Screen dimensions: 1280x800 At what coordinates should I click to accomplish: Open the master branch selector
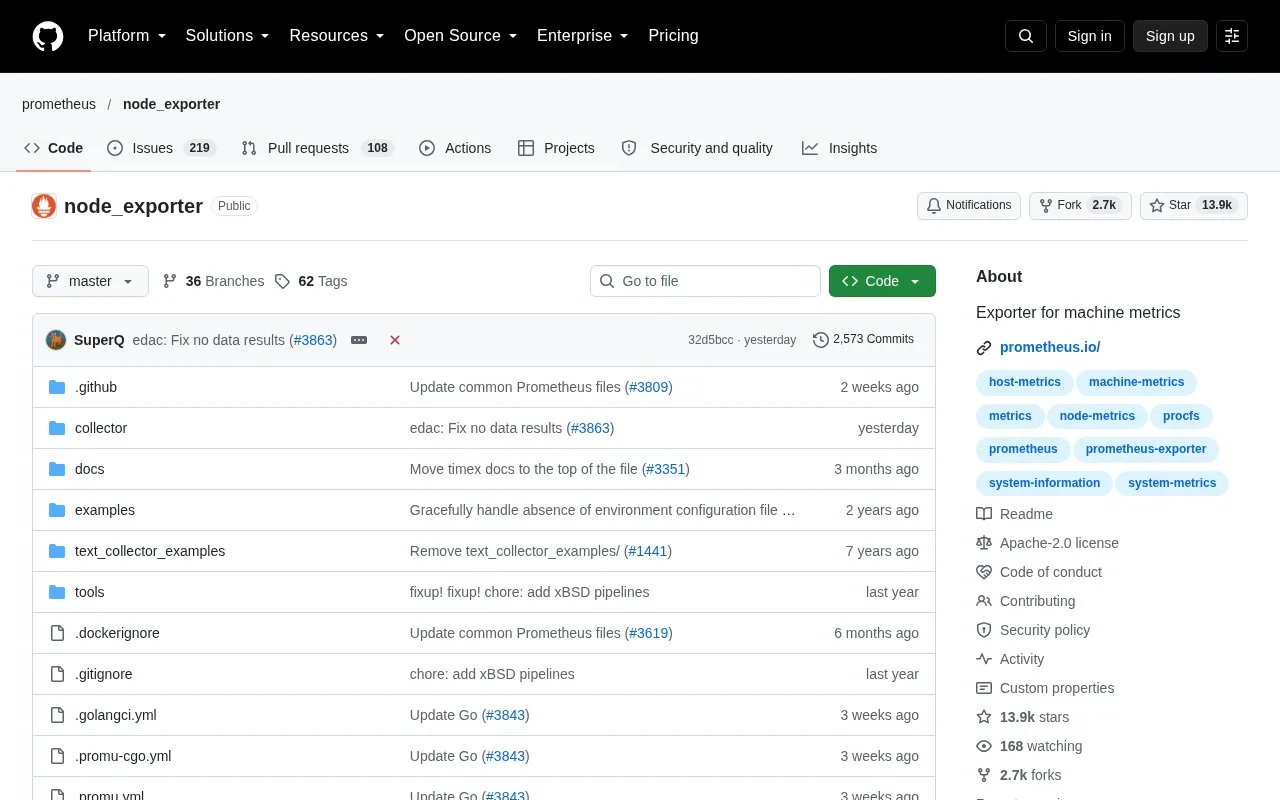tap(90, 281)
